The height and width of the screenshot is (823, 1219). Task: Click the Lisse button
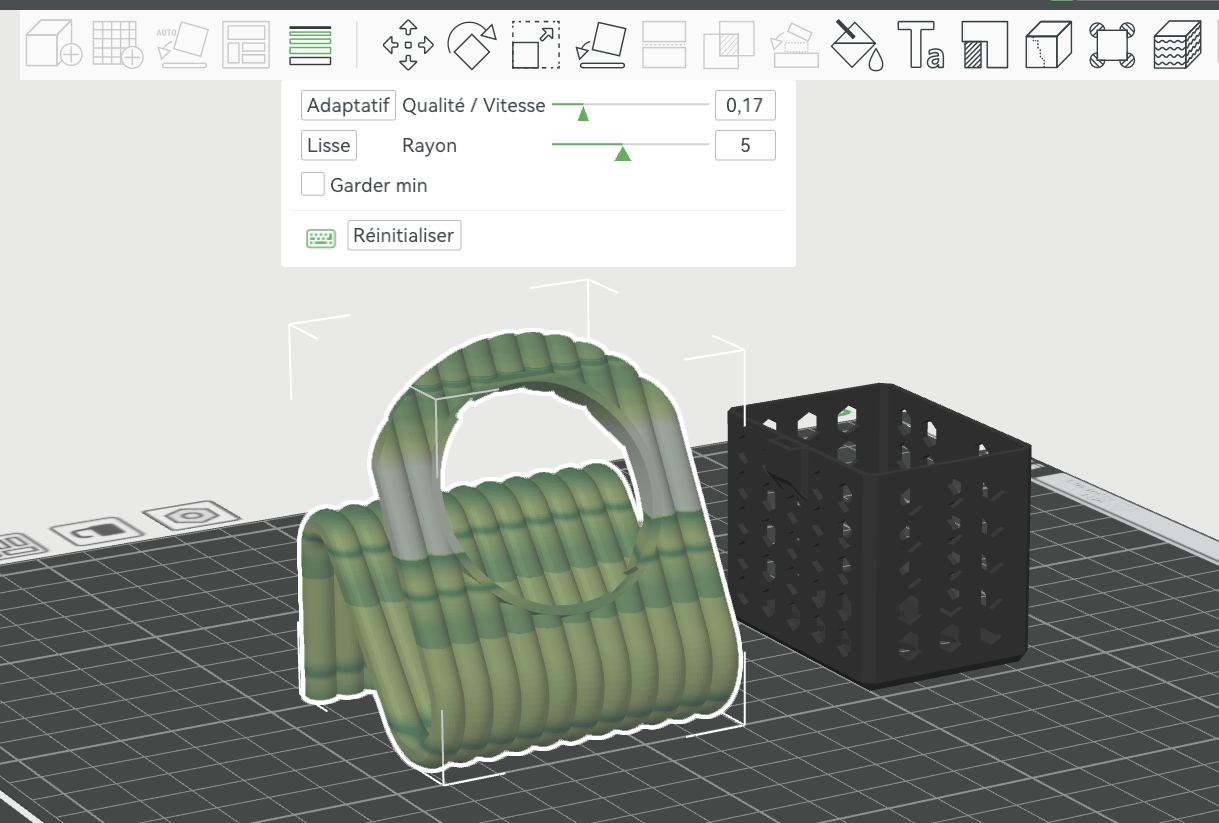coord(329,145)
